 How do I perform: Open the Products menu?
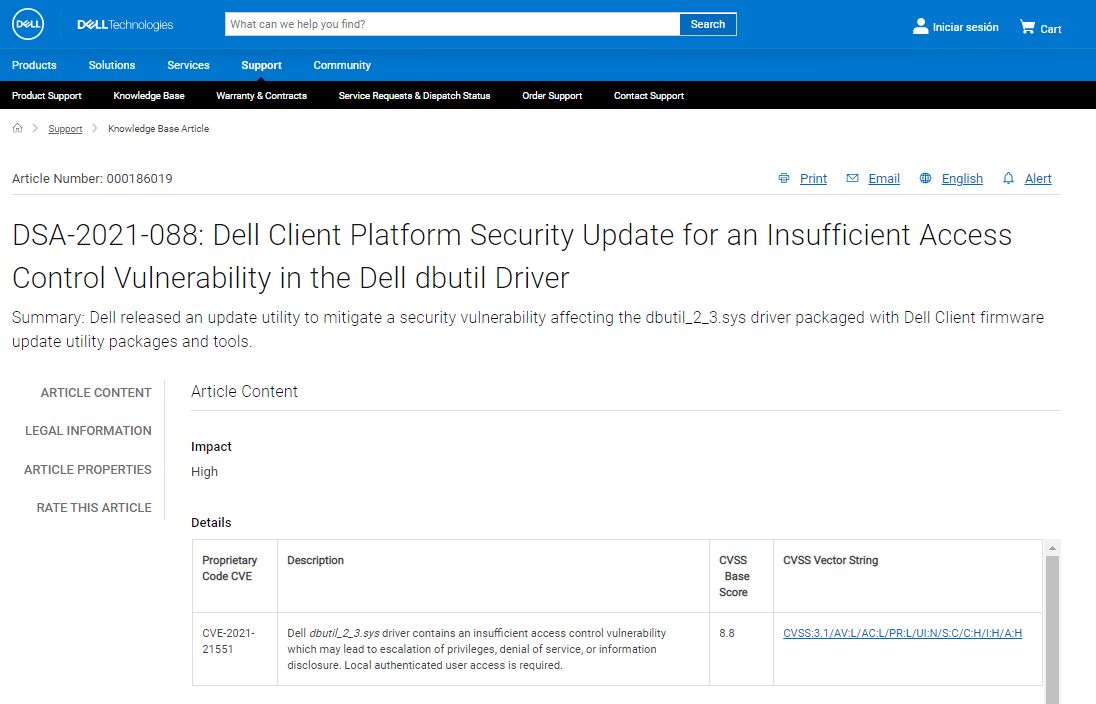[34, 65]
